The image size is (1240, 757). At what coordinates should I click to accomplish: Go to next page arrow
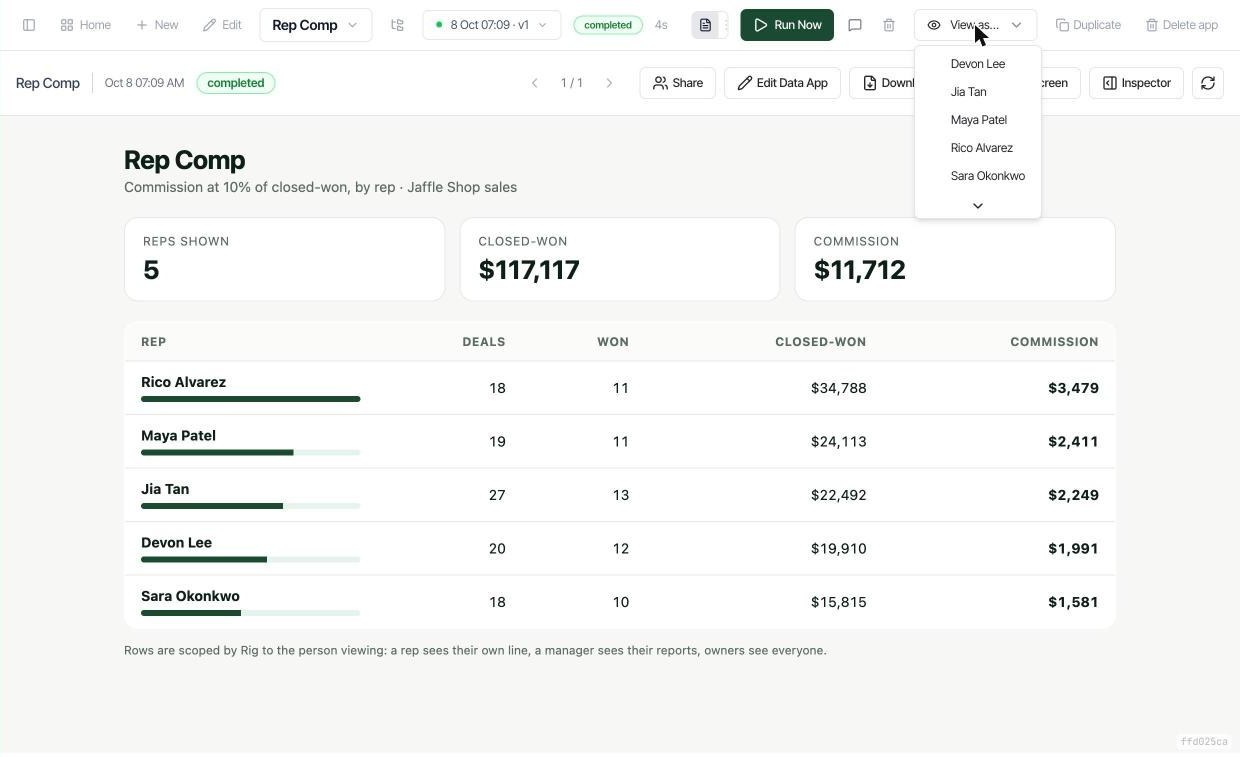click(609, 83)
